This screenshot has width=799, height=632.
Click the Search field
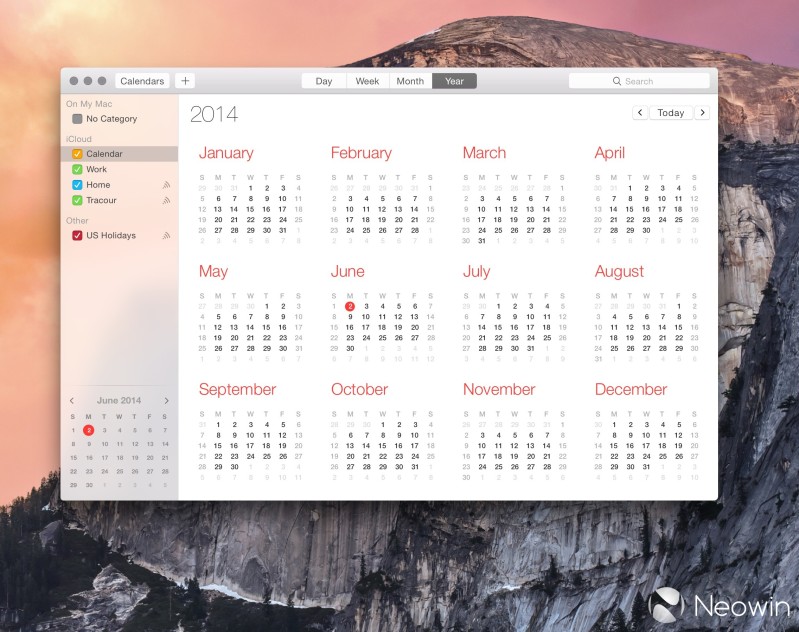click(639, 81)
